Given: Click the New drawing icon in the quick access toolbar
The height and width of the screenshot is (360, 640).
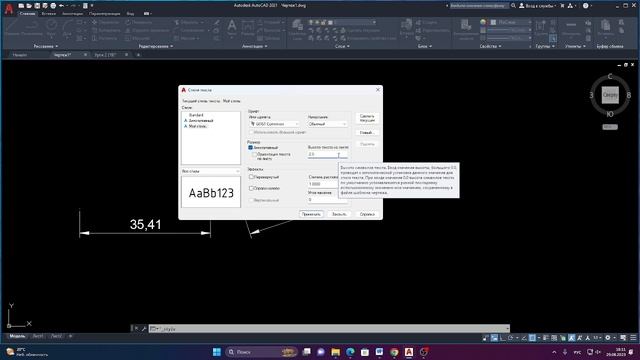Looking at the screenshot, I should [x=21, y=6].
